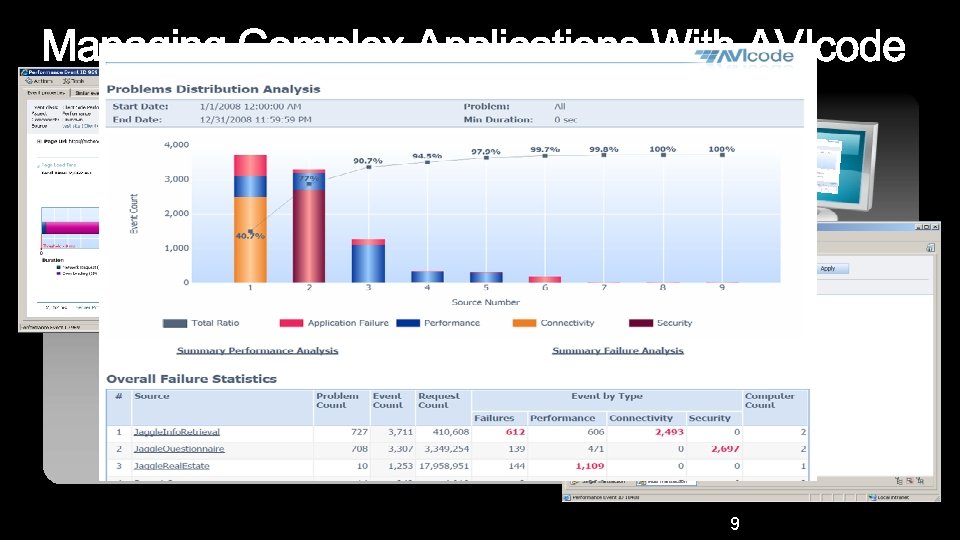Click the AVIcode logo

744,56
